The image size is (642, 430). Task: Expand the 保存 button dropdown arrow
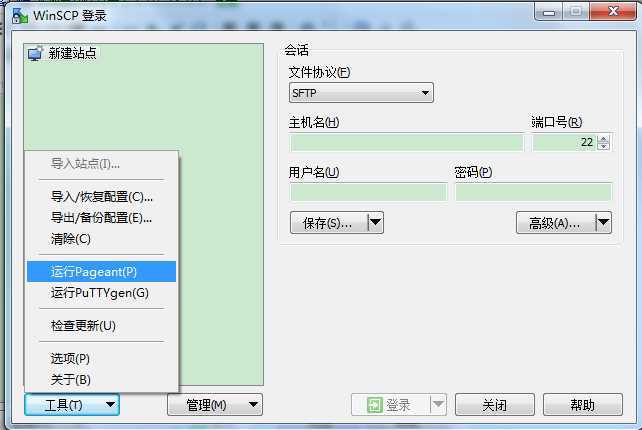[x=375, y=223]
